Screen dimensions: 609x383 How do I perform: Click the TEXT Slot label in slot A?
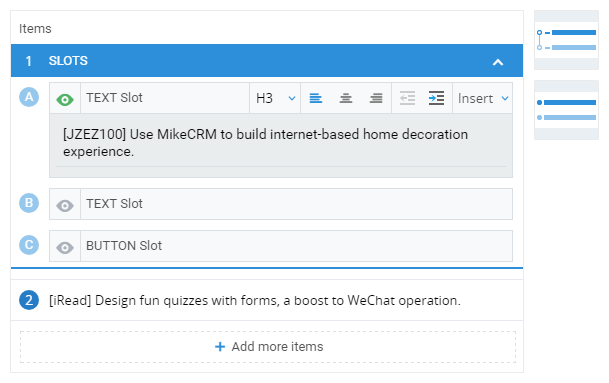[x=114, y=98]
